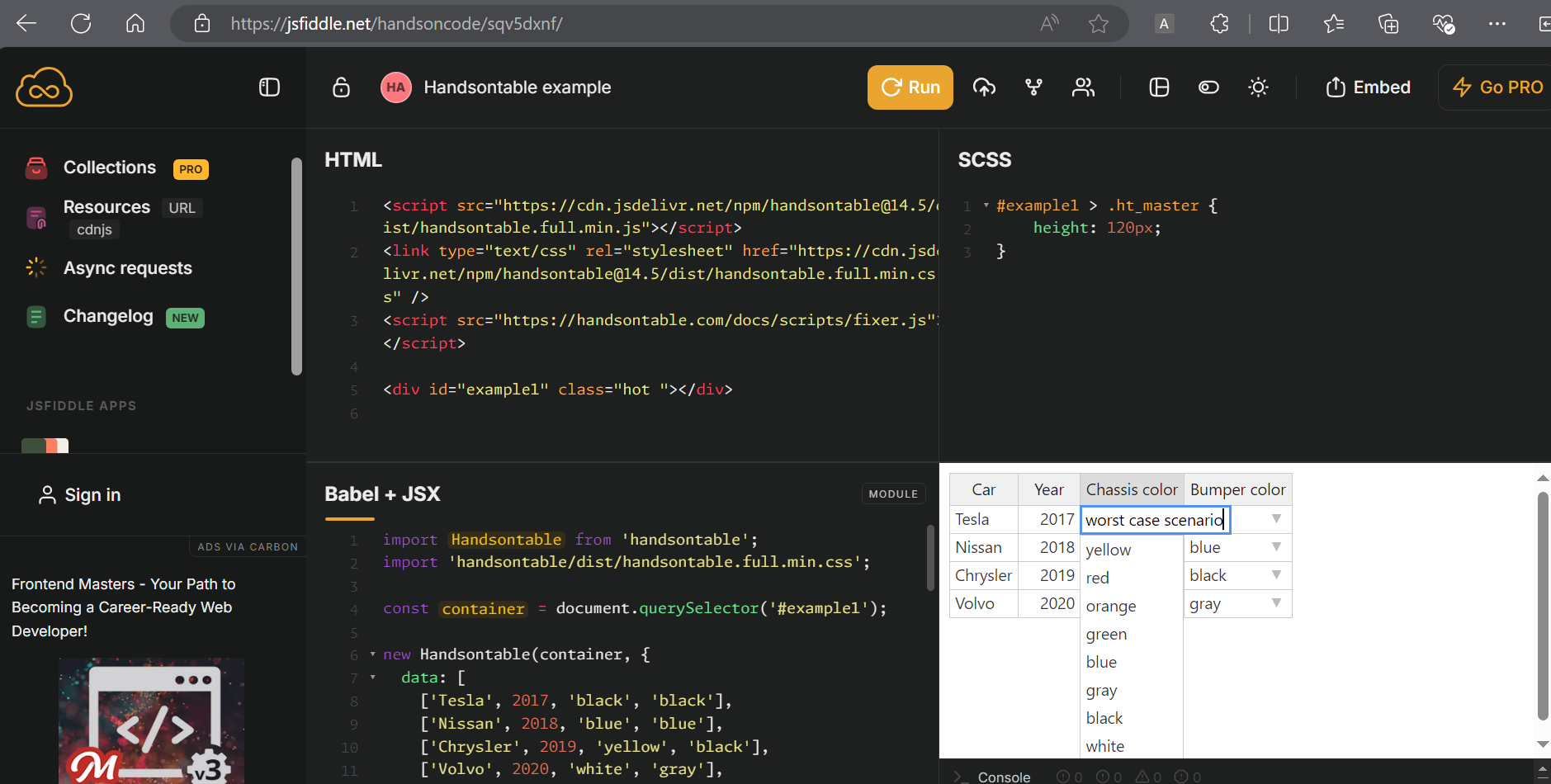This screenshot has width=1551, height=784.
Task: Click the chassis color editor input
Action: pyautogui.click(x=1156, y=520)
